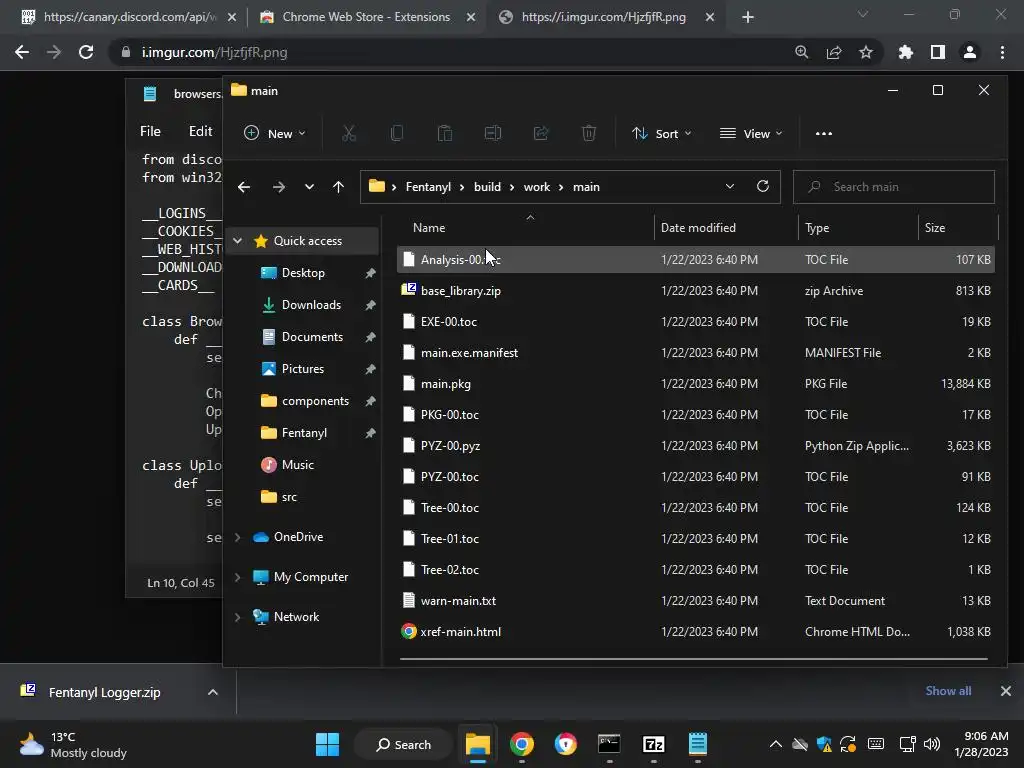Open the Windows taskbar Search box
This screenshot has height=768, width=1024.
[x=404, y=744]
